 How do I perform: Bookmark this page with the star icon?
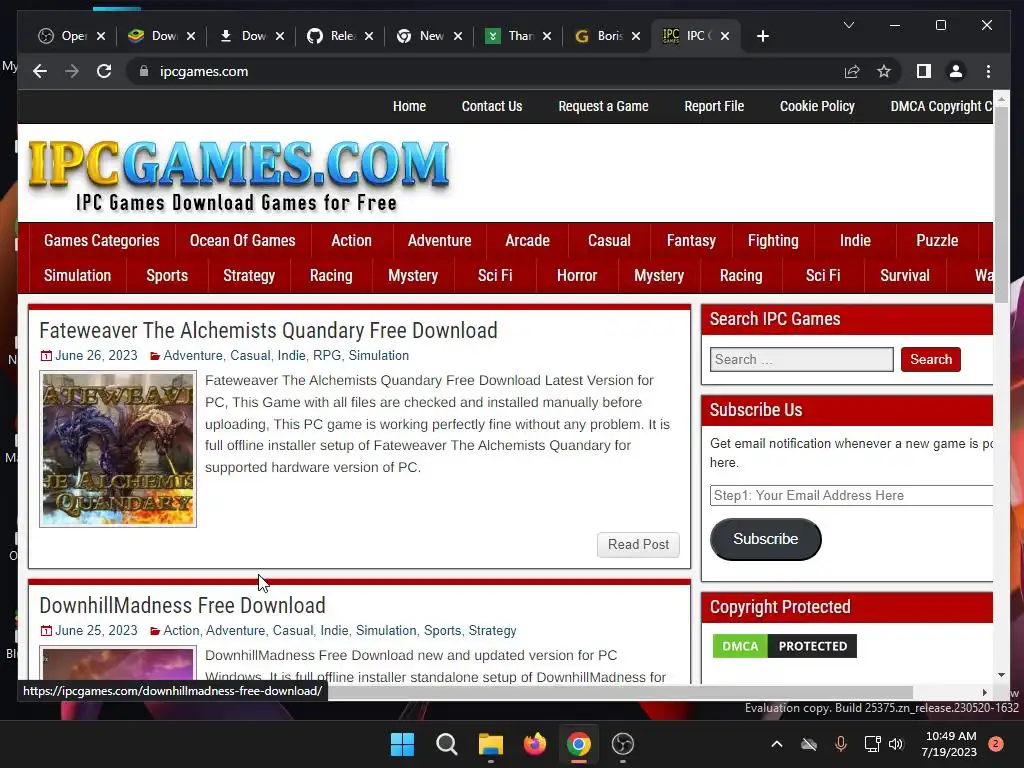point(884,71)
